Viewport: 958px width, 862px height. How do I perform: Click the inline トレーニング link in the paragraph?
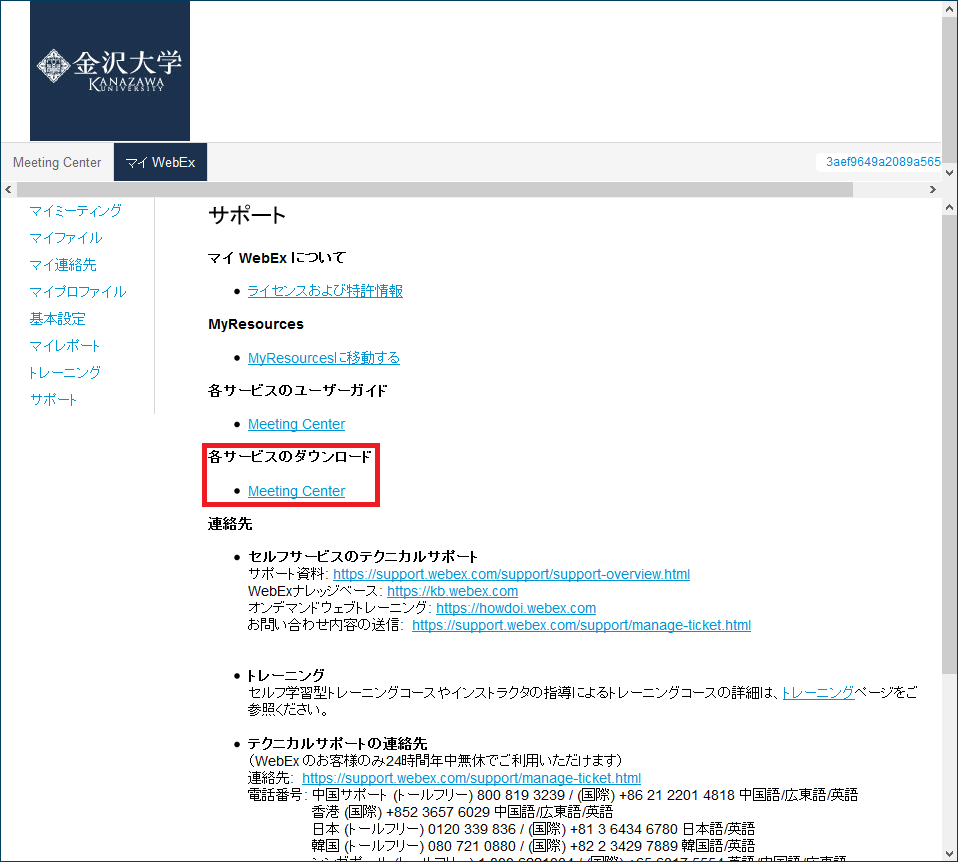tap(818, 693)
